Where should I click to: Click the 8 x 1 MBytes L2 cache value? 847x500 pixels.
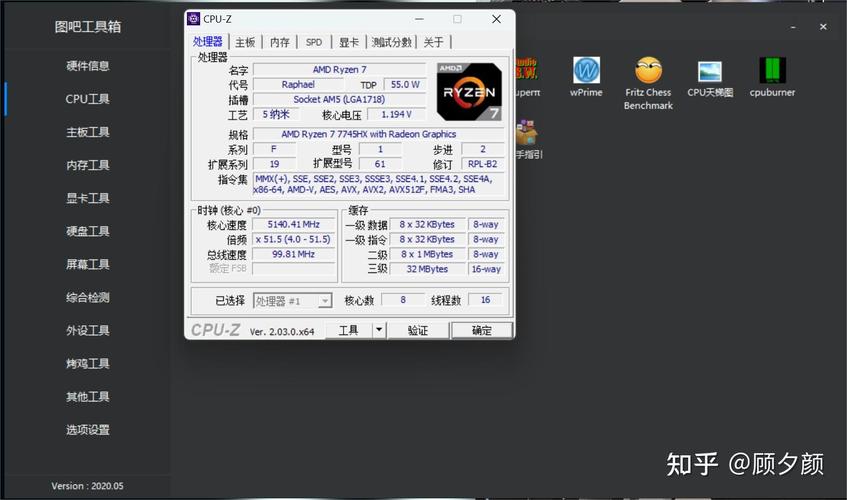tap(427, 254)
